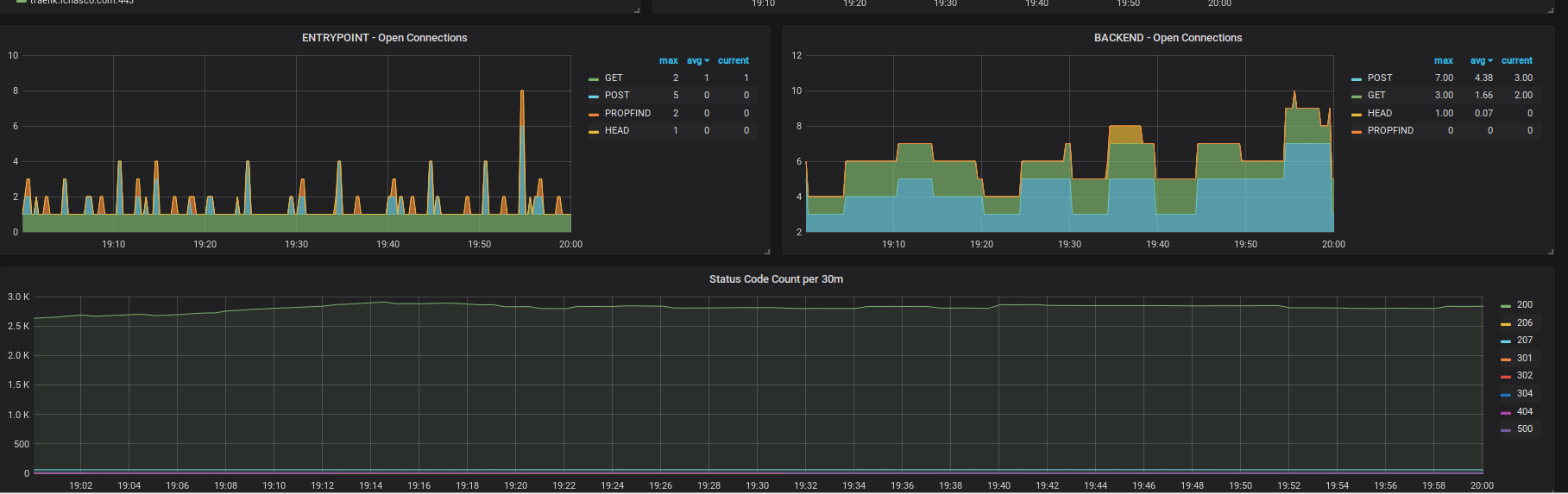Screen dimensions: 1568x494
Task: Sort BACKEND legend by max column
Action: click(1443, 60)
